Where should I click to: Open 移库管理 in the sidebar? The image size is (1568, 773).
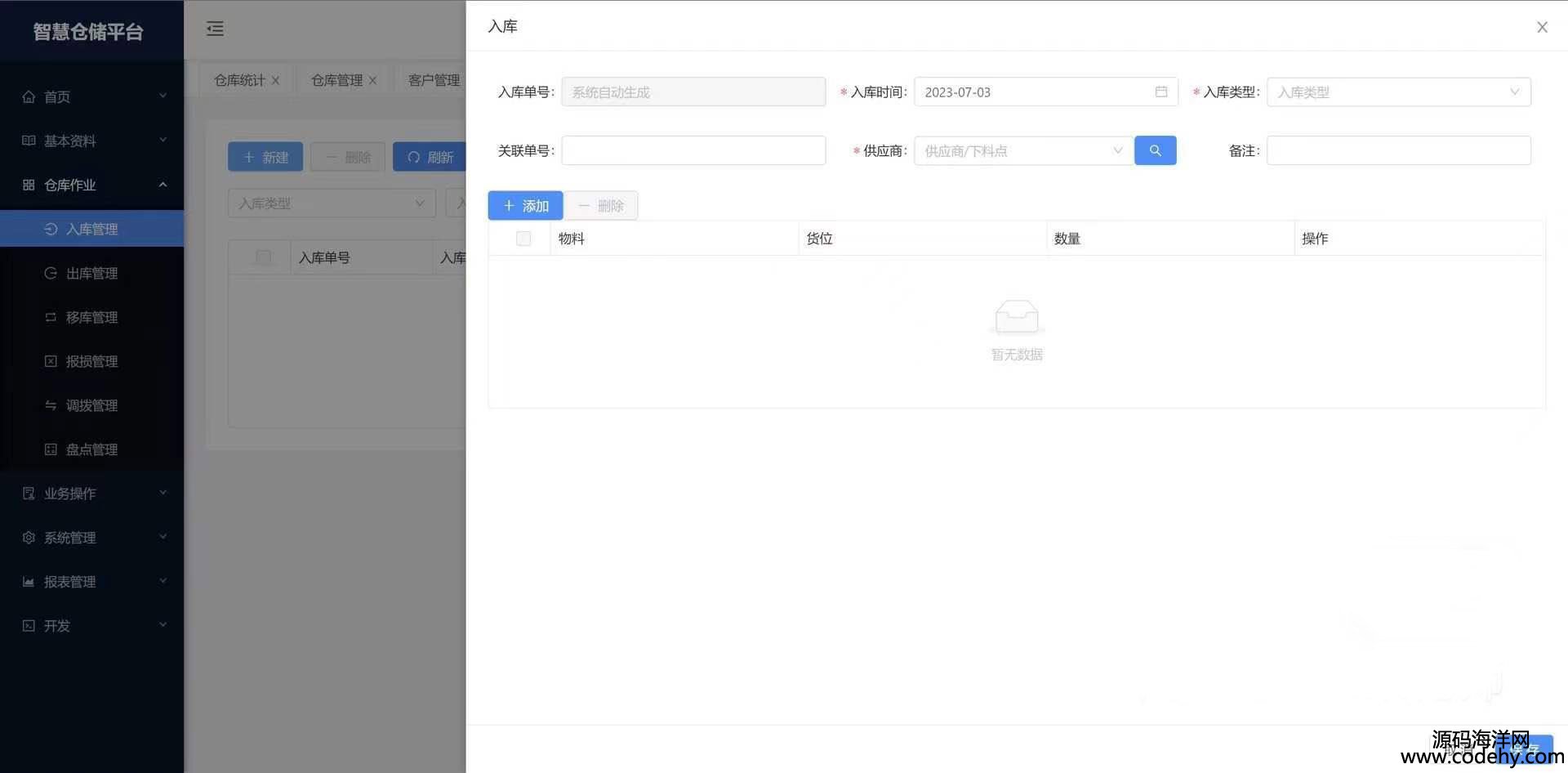coord(91,317)
